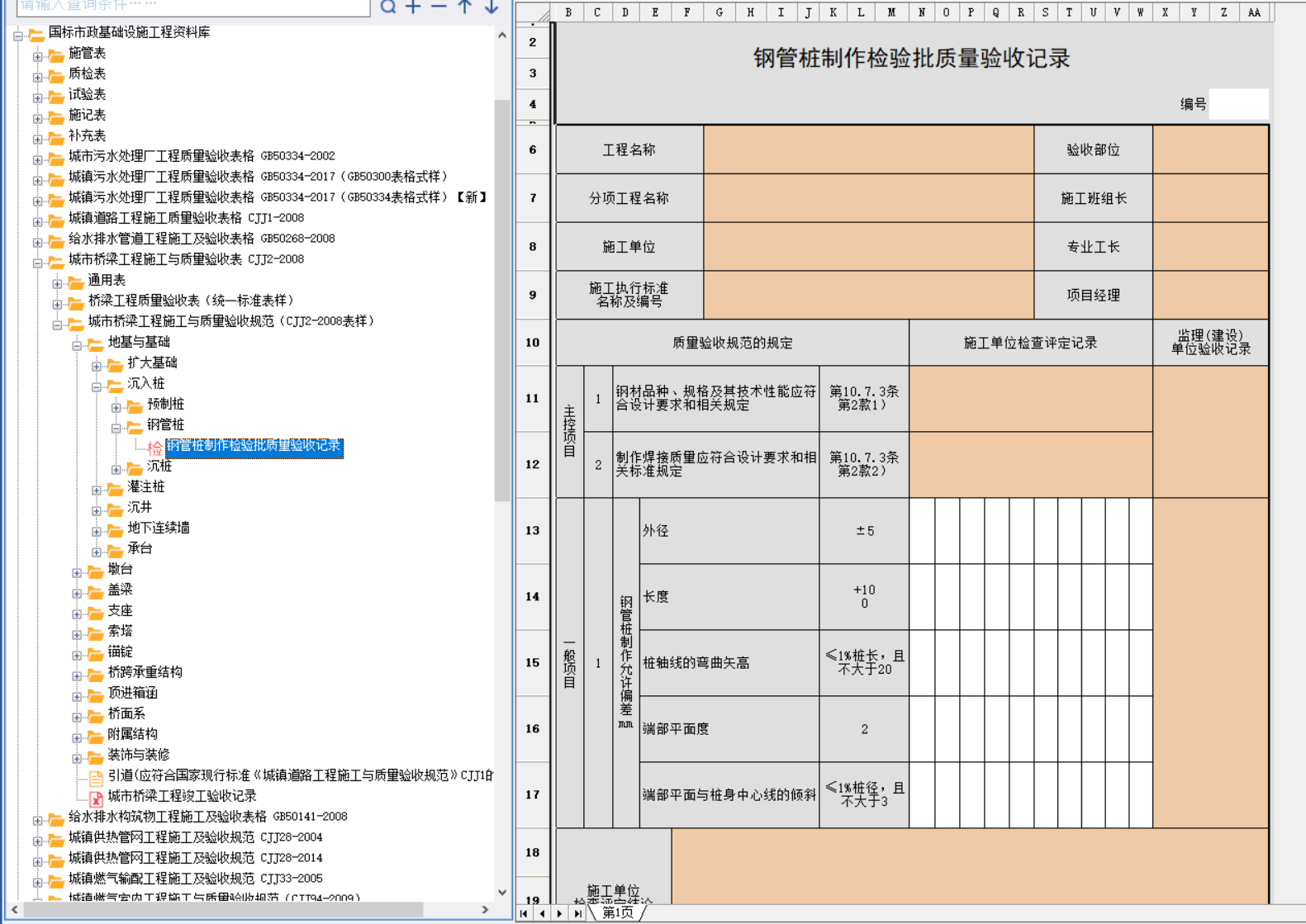This screenshot has height=924, width=1306.
Task: Click tree panel vertical scrollbar down arrow
Action: 502,892
